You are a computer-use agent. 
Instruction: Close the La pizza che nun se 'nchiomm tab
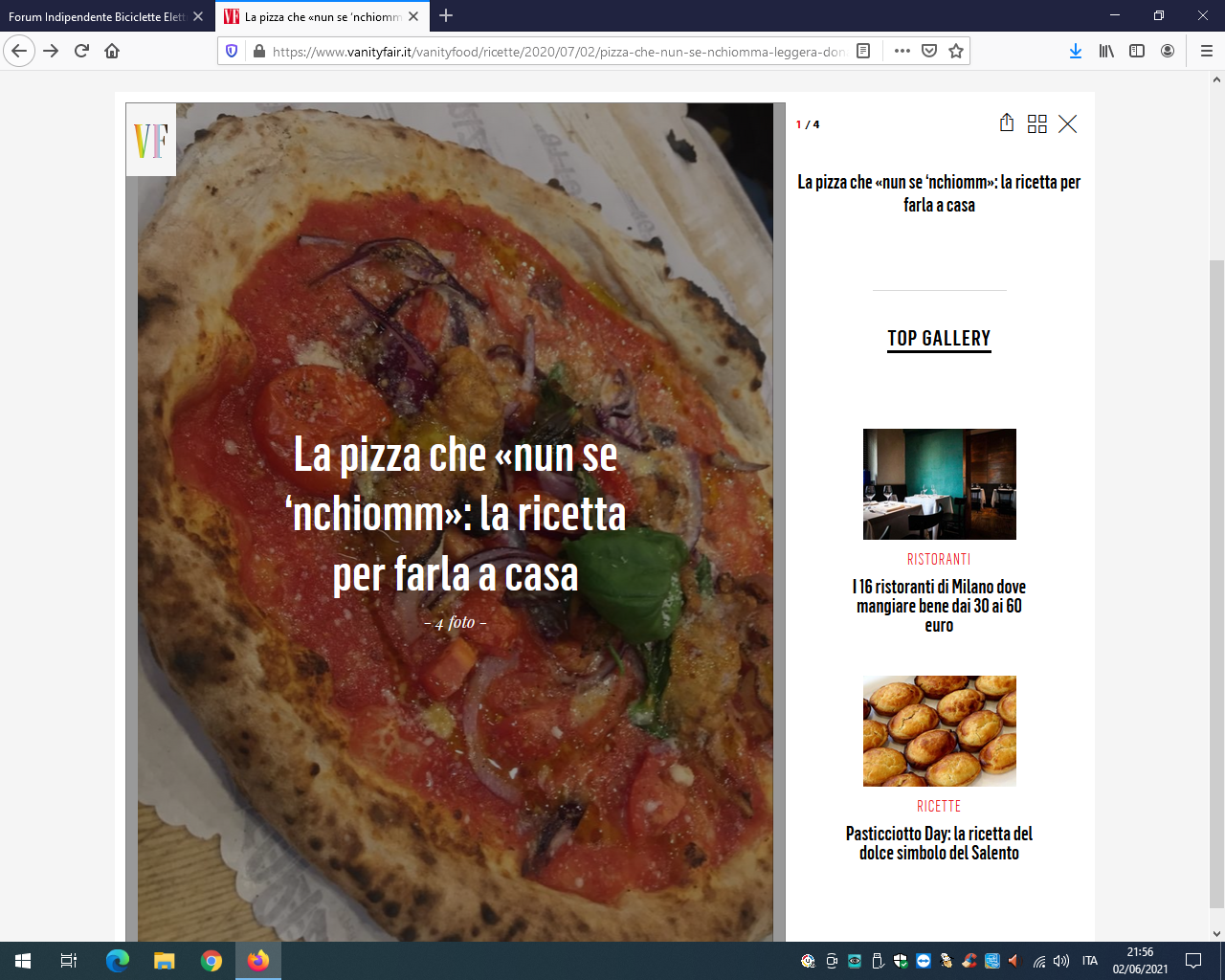413,16
